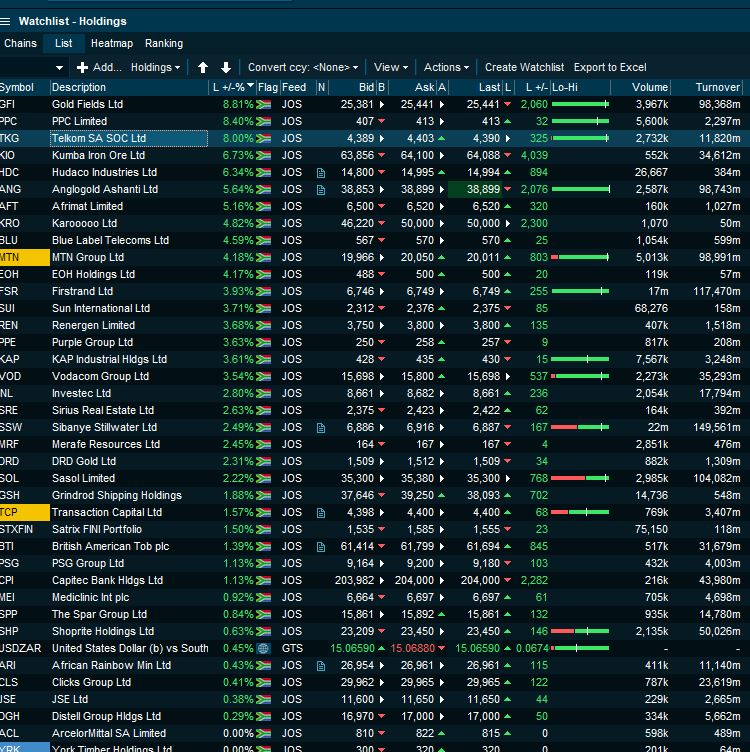Click the South Africa flag for DRD Gold

point(263,461)
